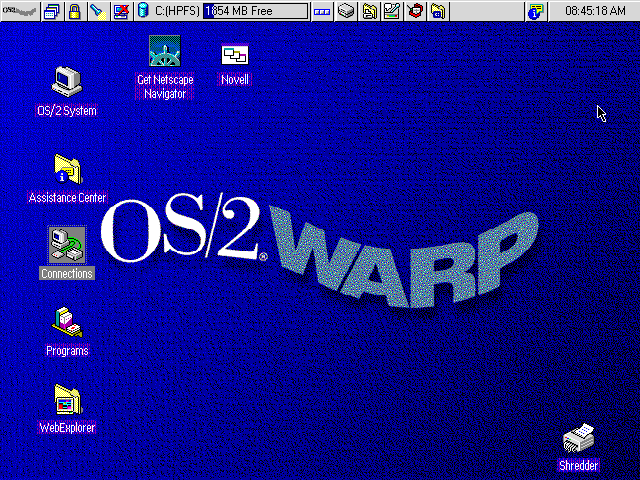This screenshot has width=640, height=480.
Task: Open the OS/2 Warp menu button in WarpCenter
Action: click(20, 11)
